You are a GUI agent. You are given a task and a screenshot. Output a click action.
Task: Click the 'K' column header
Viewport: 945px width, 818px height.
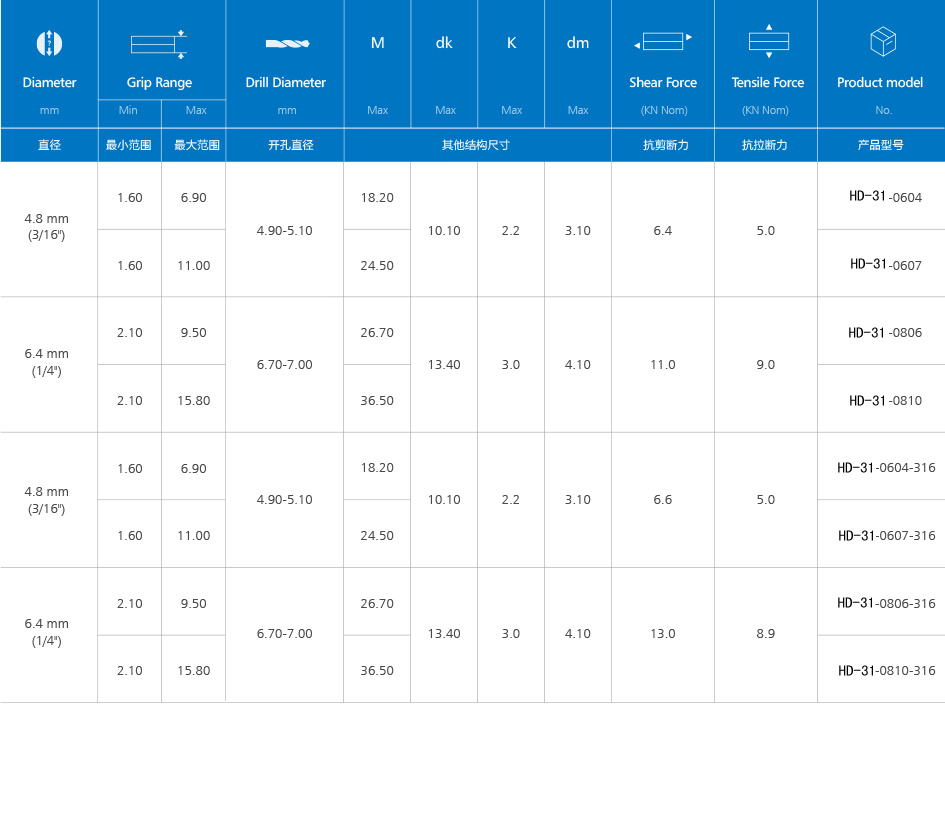click(511, 43)
